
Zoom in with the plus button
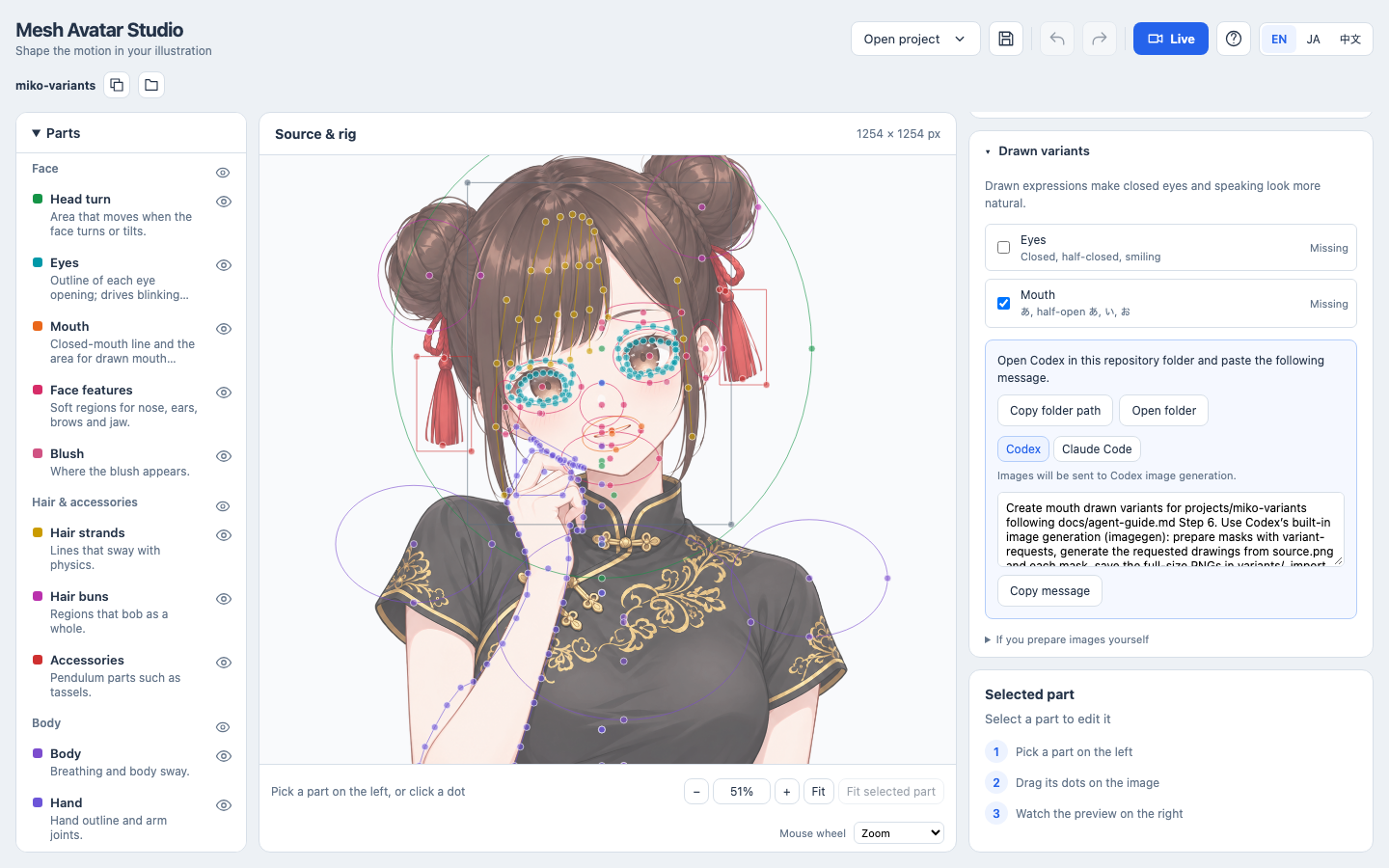787,792
